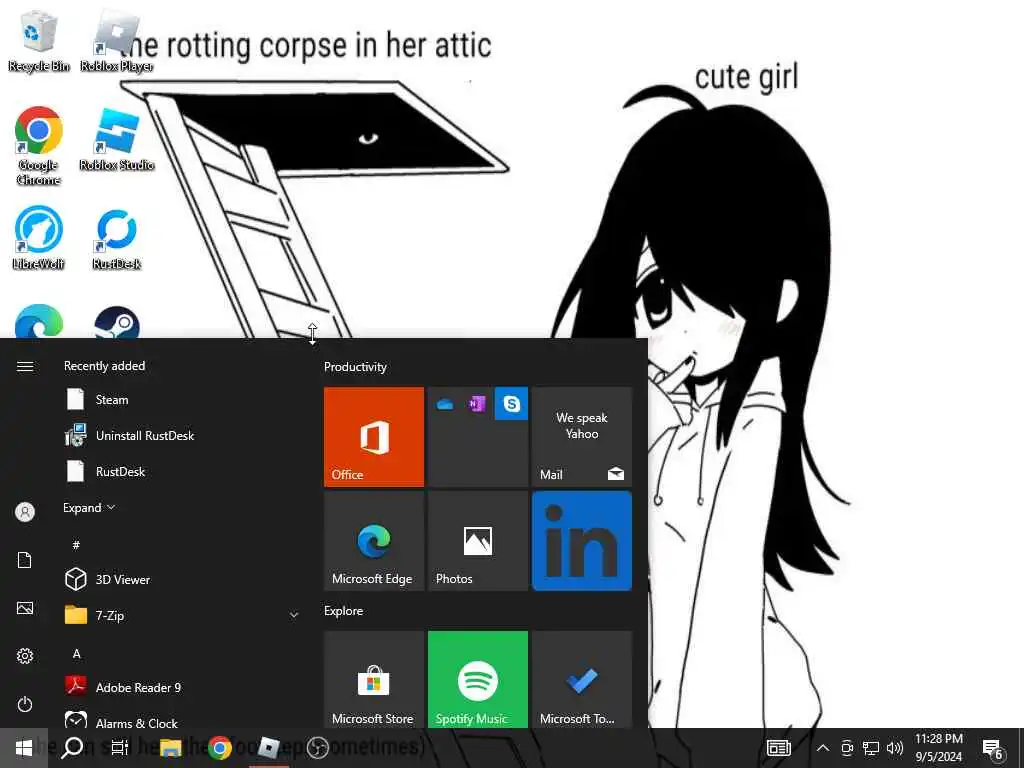1024x768 pixels.
Task: Open the OneDrive small tile
Action: [445, 404]
